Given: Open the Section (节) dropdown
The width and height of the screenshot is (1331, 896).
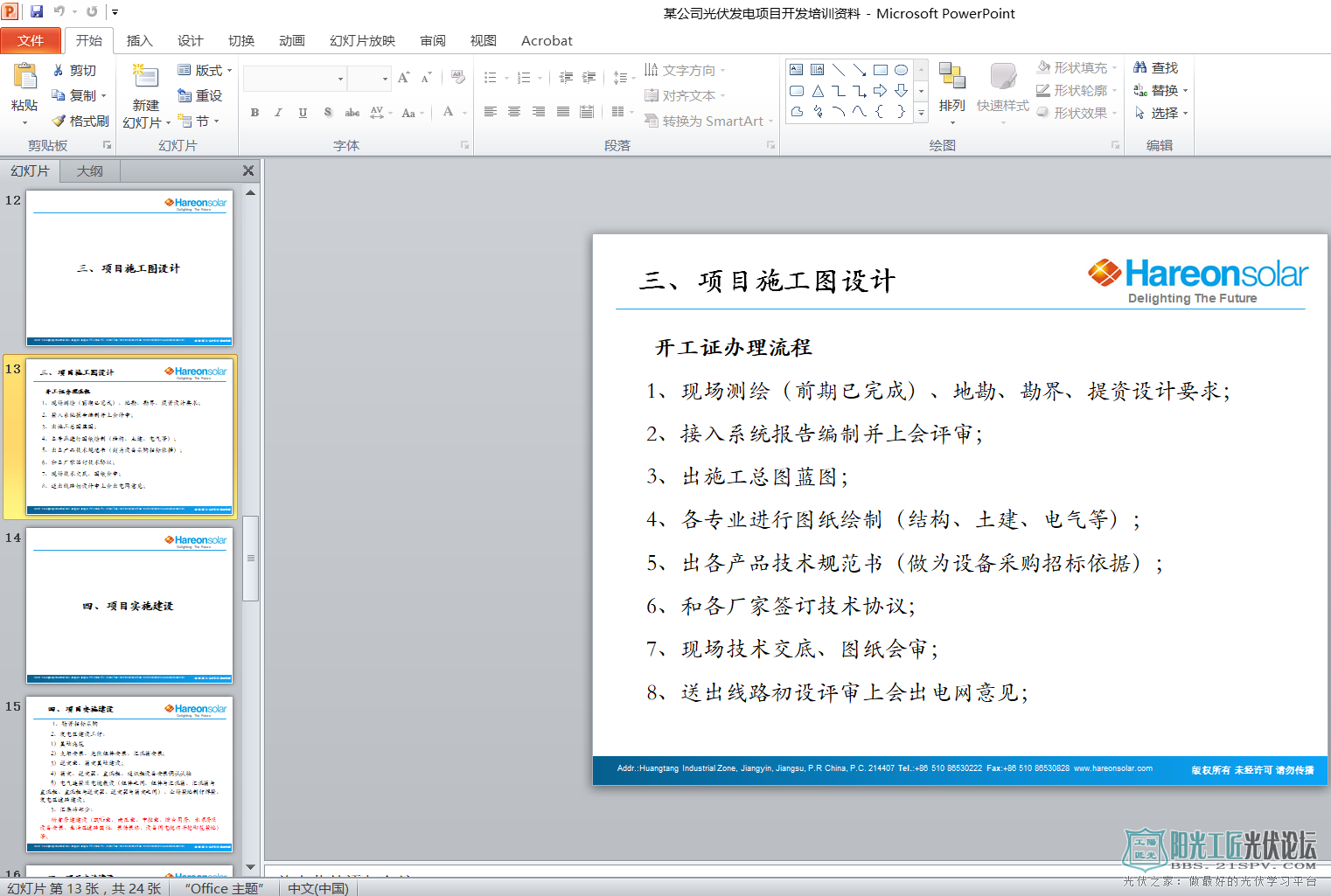Looking at the screenshot, I should (199, 121).
